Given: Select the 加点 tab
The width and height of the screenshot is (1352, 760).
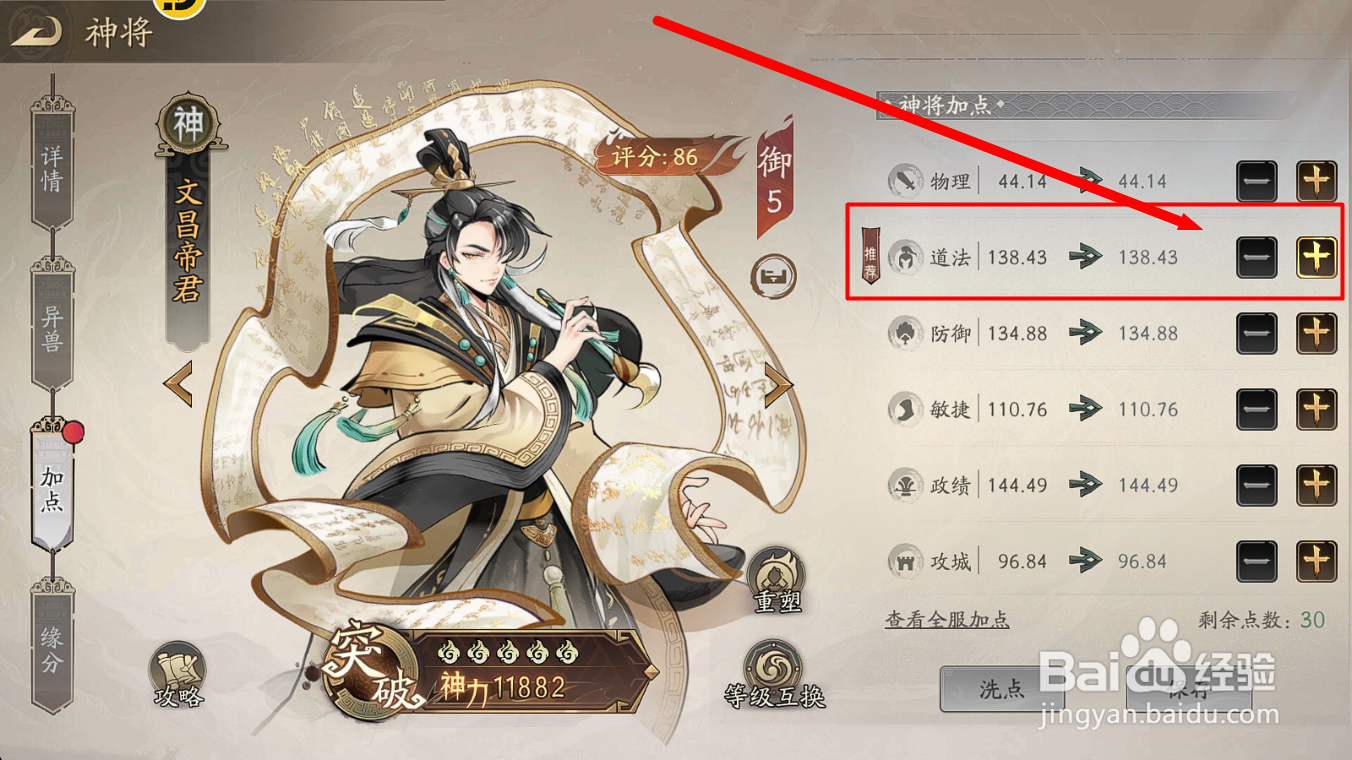Looking at the screenshot, I should [52, 488].
